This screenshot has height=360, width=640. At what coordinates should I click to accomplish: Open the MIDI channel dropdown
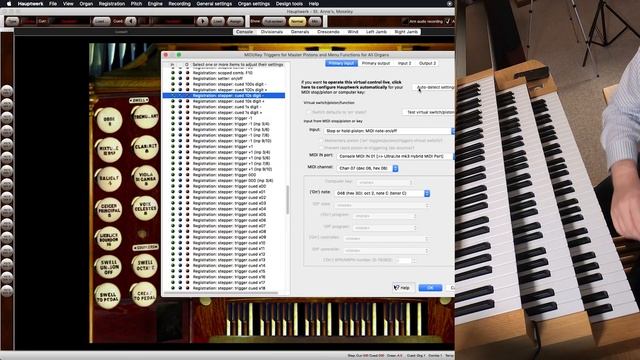[x=368, y=168]
